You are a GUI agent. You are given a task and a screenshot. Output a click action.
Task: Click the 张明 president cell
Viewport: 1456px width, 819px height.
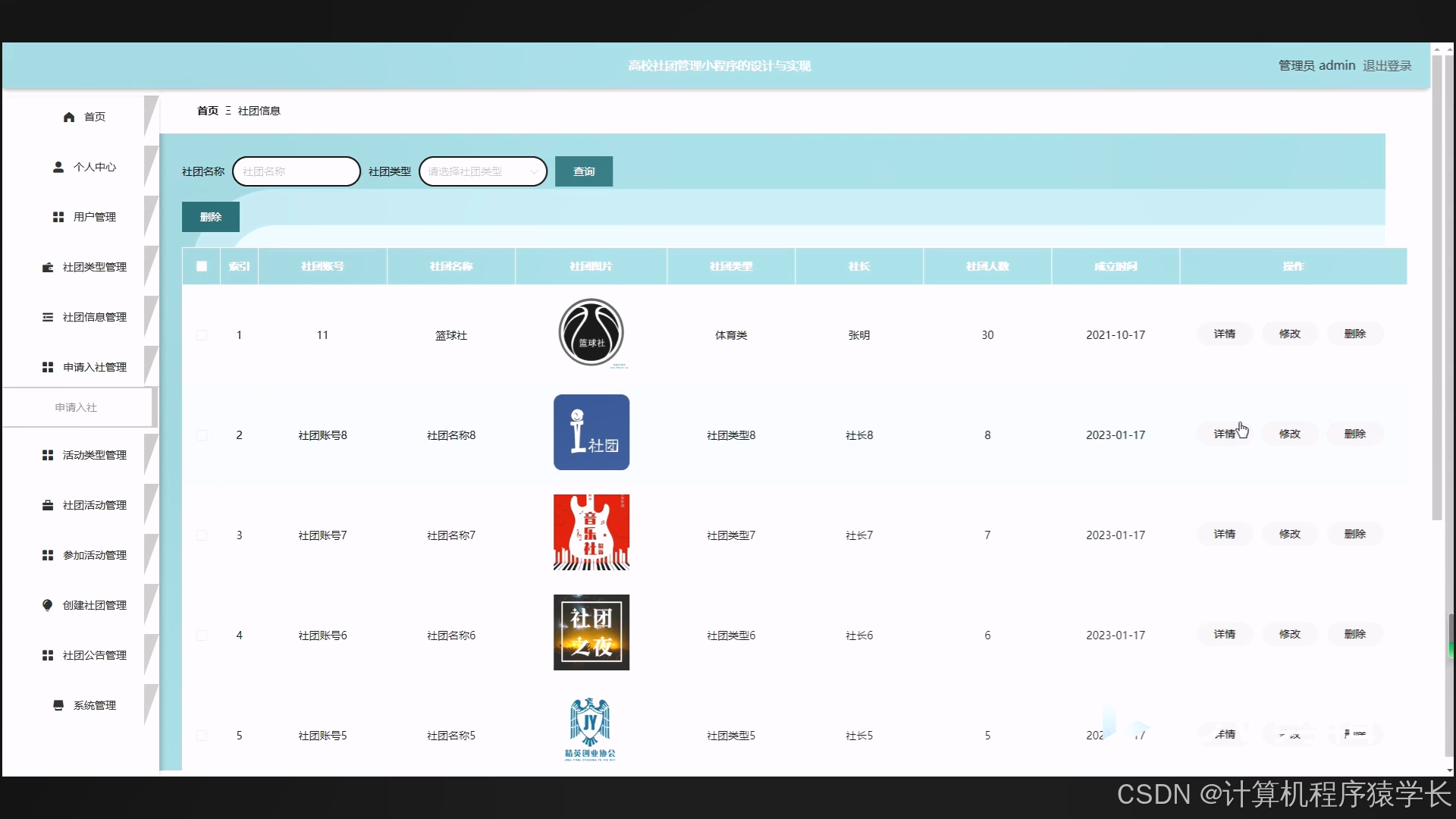coord(859,335)
